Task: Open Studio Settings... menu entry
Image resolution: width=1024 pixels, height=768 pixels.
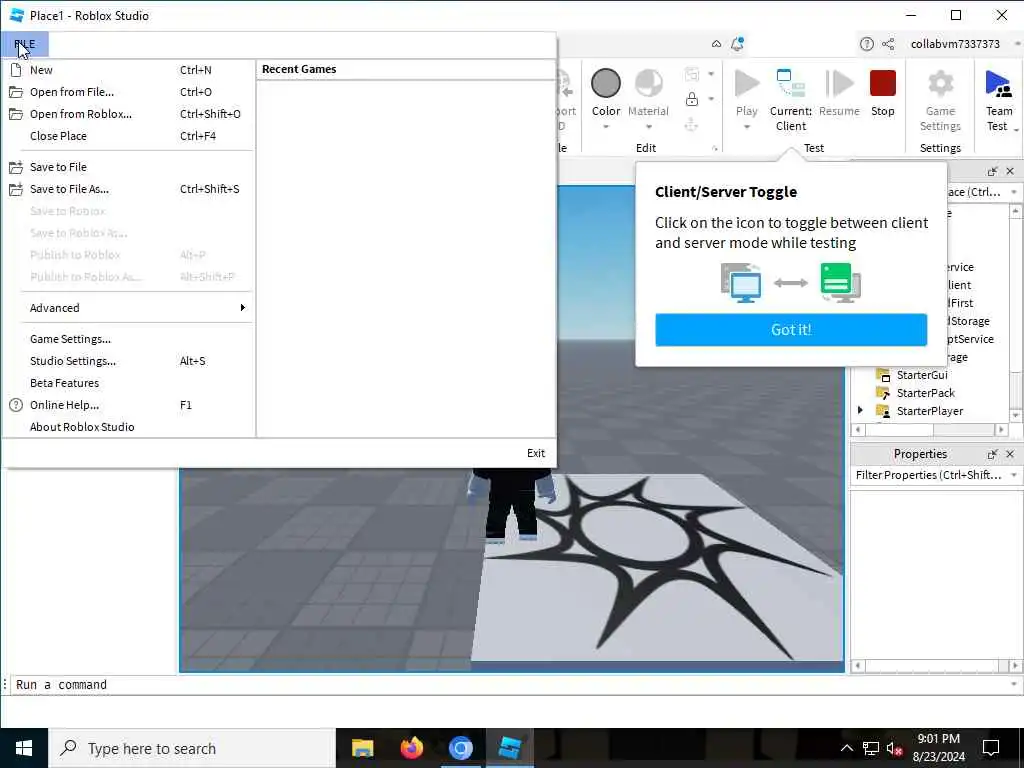Action: [x=129, y=361]
